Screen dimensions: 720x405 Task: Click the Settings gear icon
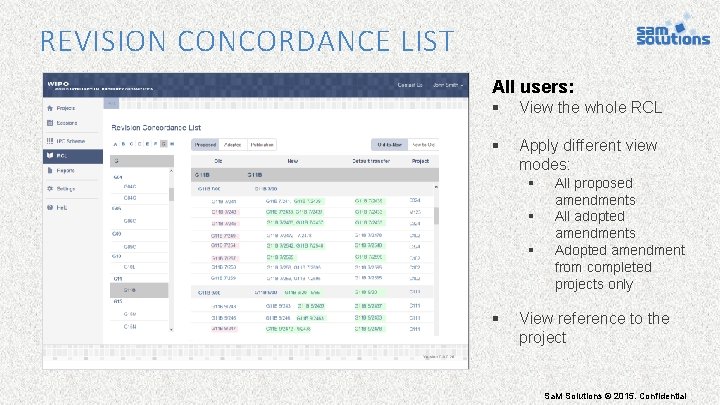tap(50, 189)
